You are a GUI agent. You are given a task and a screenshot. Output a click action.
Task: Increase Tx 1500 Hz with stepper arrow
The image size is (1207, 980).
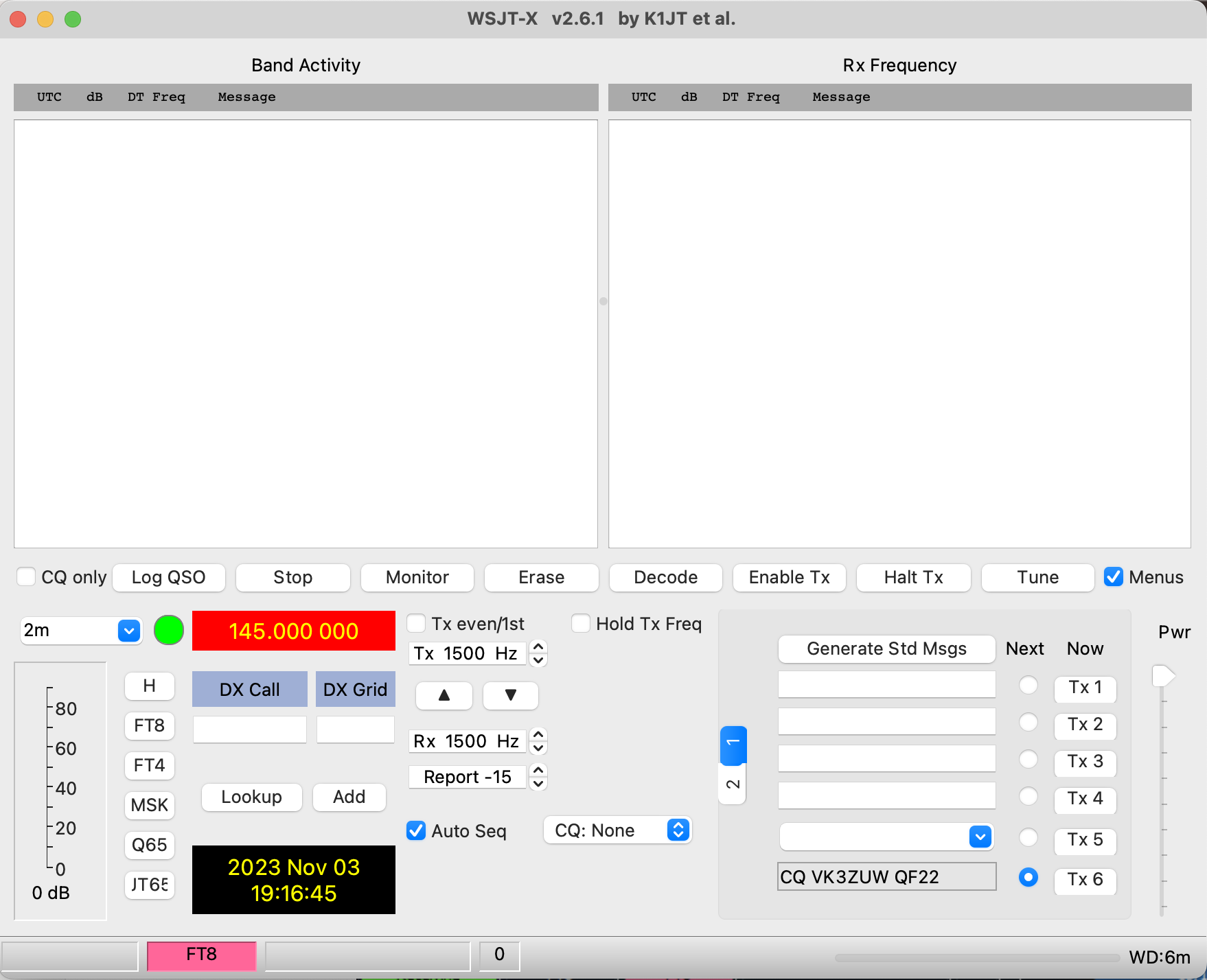[539, 646]
